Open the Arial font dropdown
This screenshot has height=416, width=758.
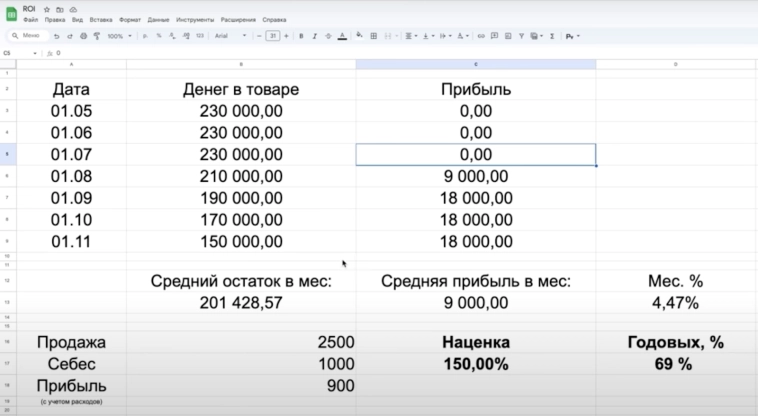pyautogui.click(x=231, y=36)
